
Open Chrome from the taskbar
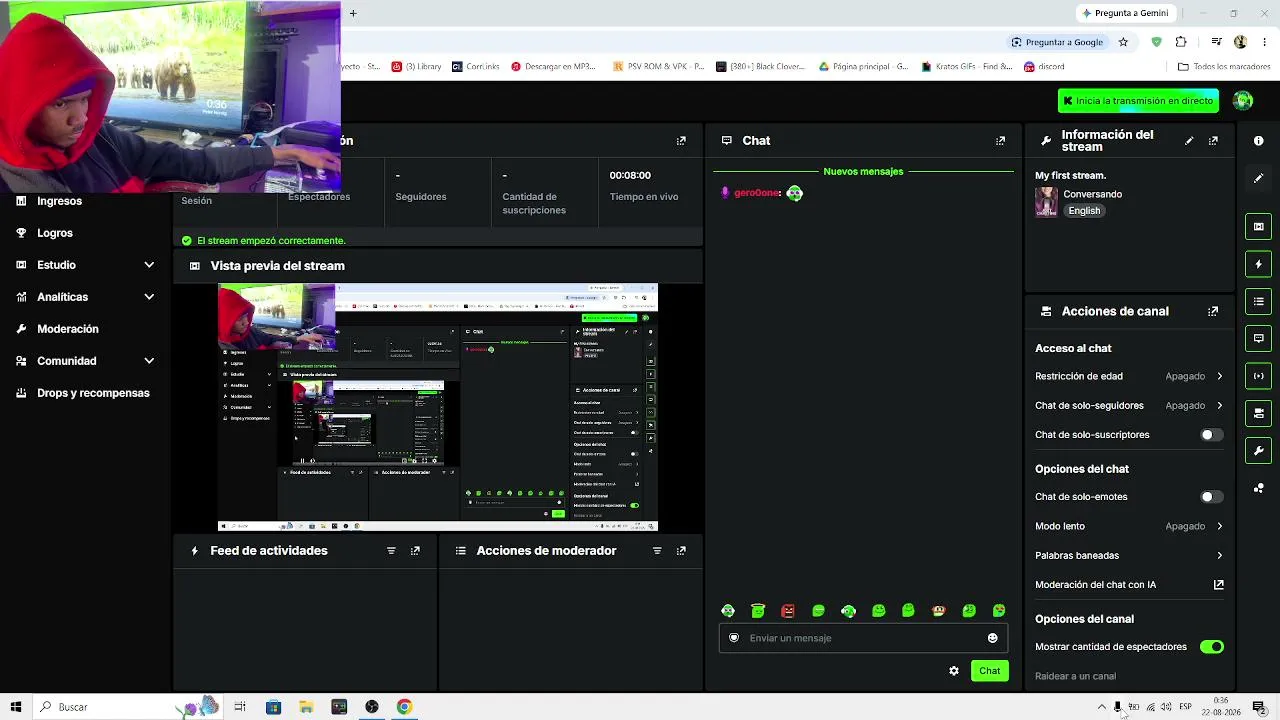coord(404,707)
